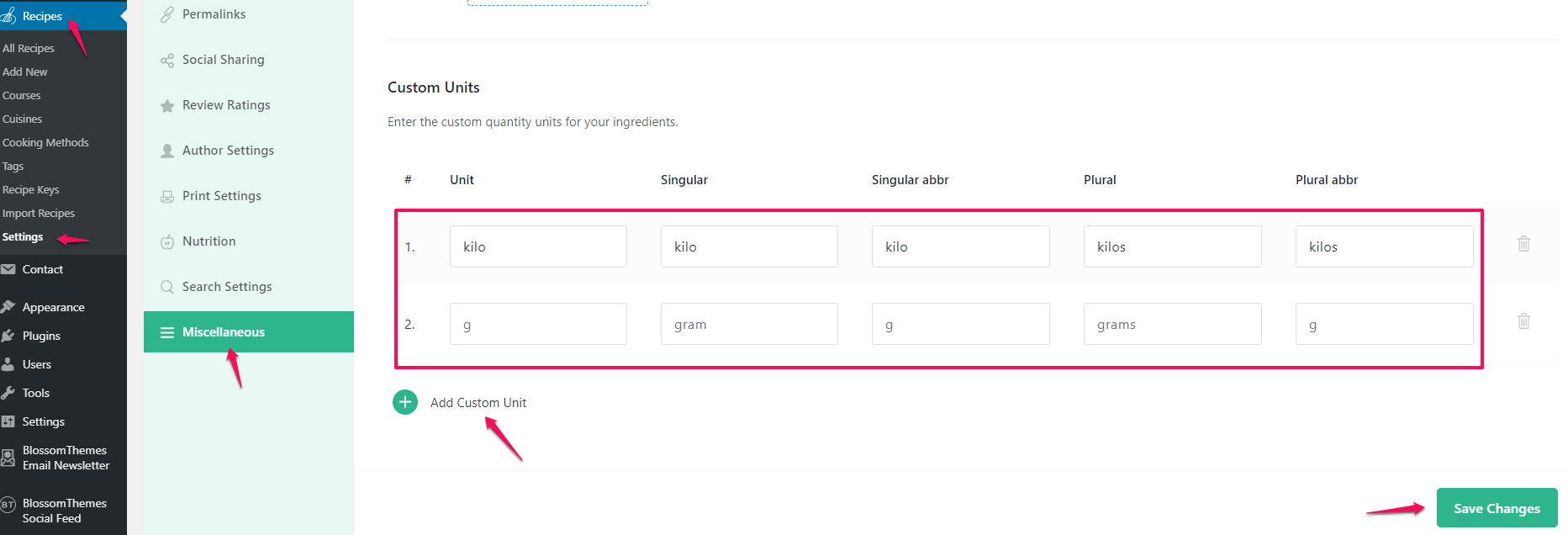Edit the grams Plural input field
The image size is (1568, 535).
1172,324
